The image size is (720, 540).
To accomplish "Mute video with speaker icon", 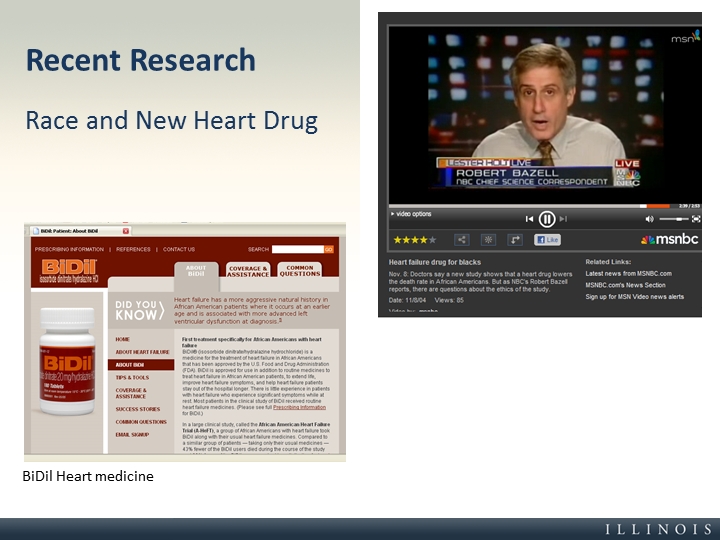I will pos(649,219).
